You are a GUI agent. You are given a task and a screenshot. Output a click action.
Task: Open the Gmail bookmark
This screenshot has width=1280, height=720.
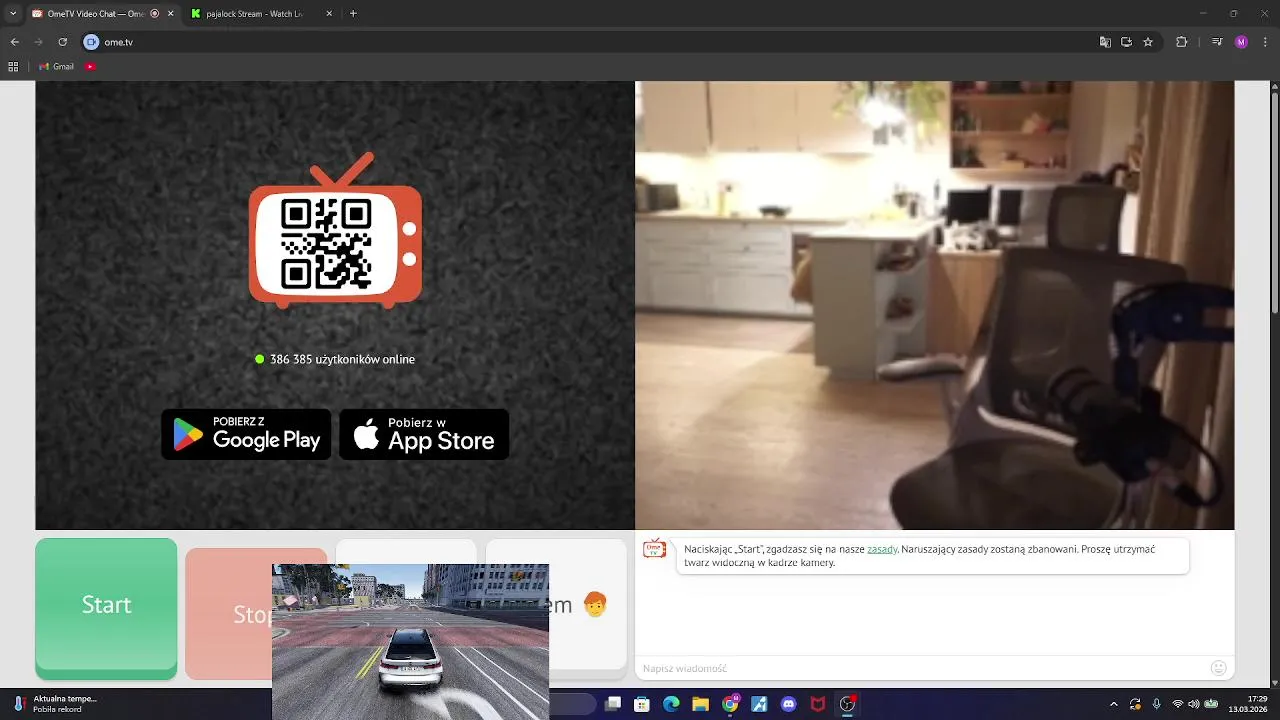[57, 67]
